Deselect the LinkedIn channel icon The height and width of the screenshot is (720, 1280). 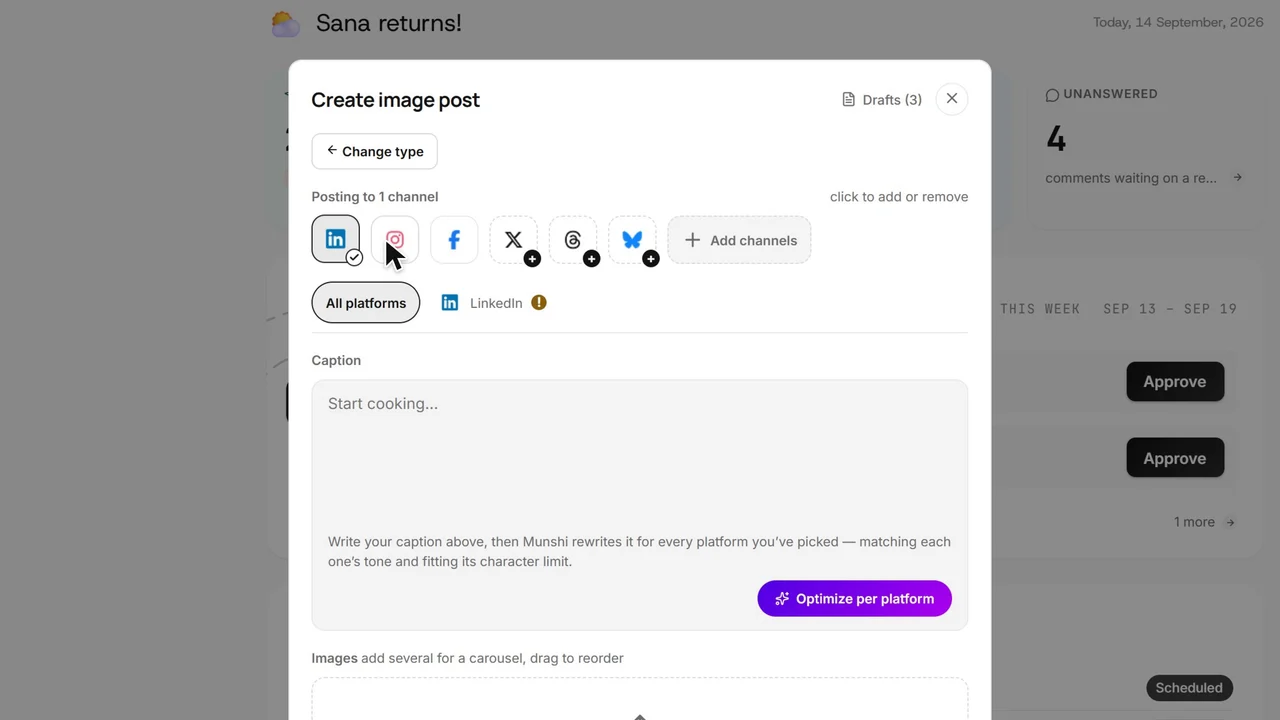(336, 240)
